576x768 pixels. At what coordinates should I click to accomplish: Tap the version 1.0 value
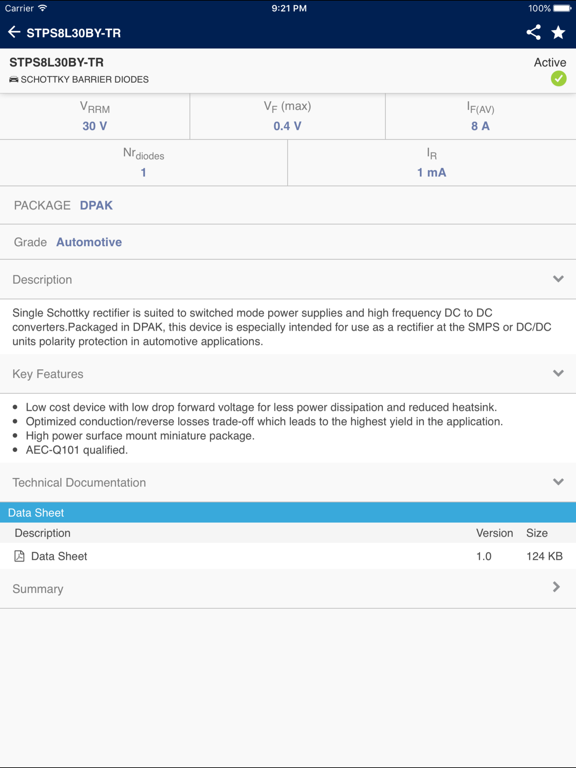(x=484, y=556)
